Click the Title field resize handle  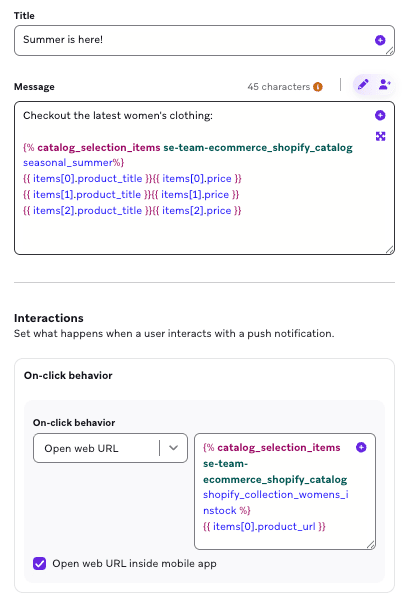pyautogui.click(x=390, y=51)
